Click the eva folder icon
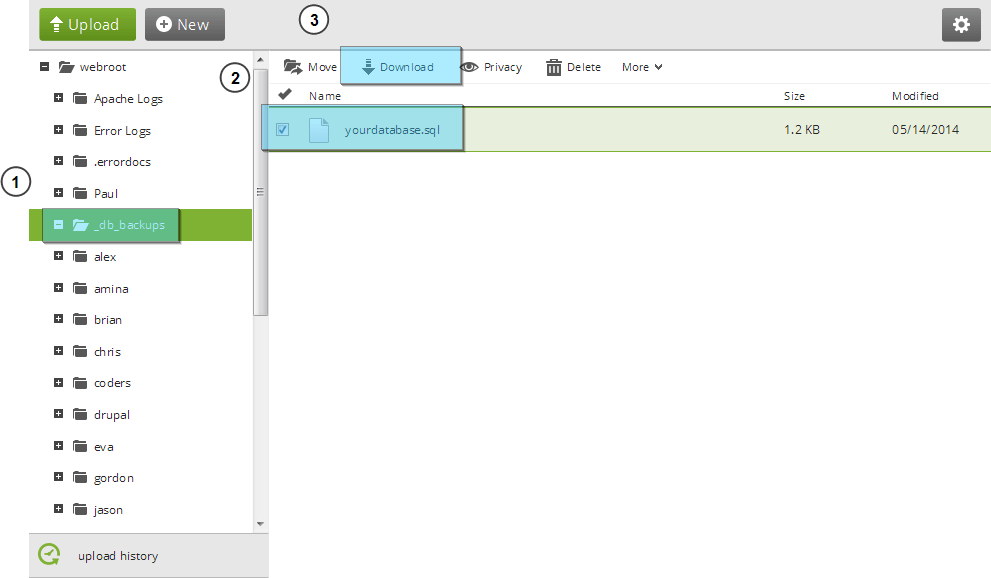This screenshot has height=578, width=991. click(x=80, y=446)
